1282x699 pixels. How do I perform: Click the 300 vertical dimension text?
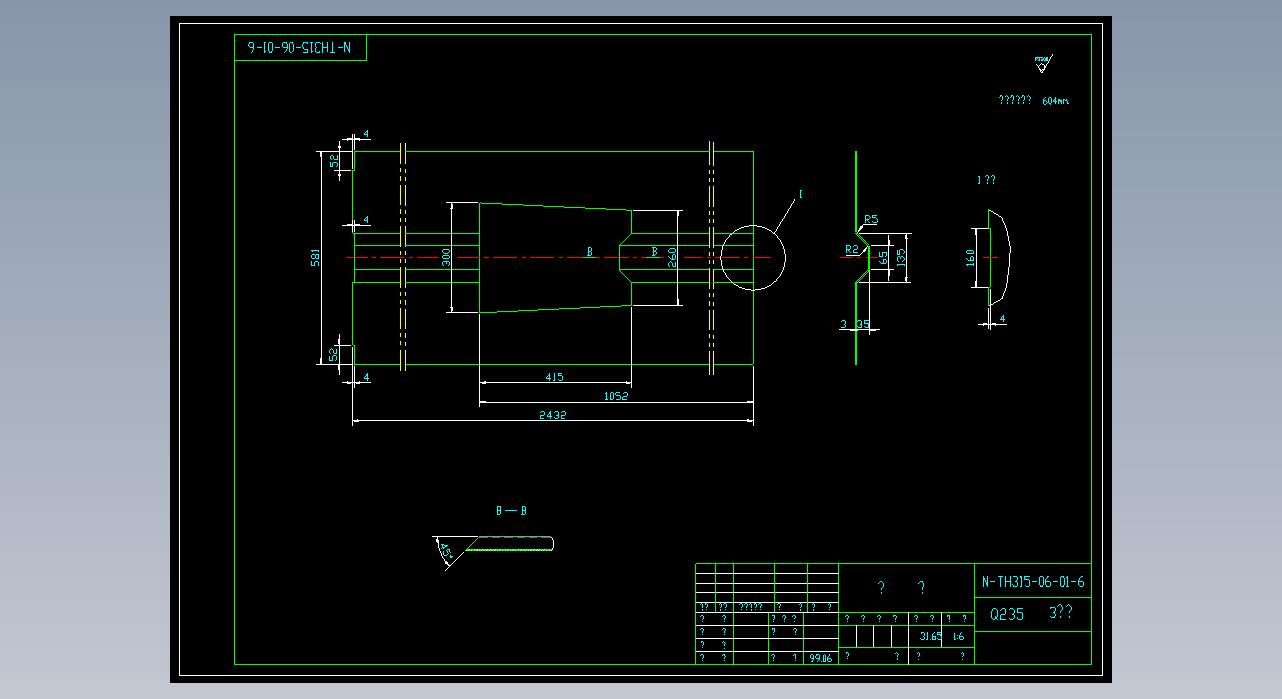[x=447, y=257]
